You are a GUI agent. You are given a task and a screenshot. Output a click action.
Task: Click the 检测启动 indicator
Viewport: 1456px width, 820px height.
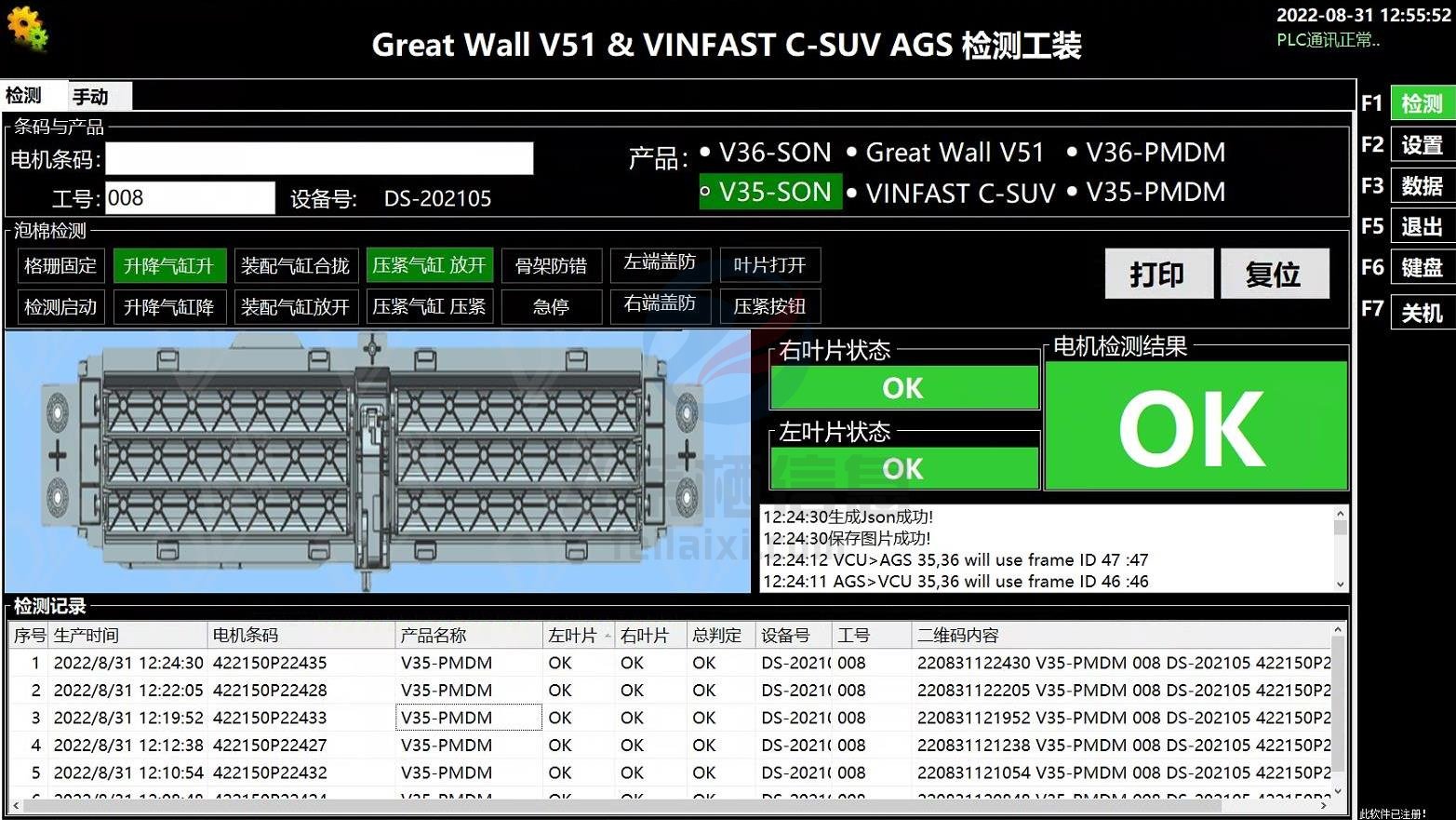coord(60,307)
